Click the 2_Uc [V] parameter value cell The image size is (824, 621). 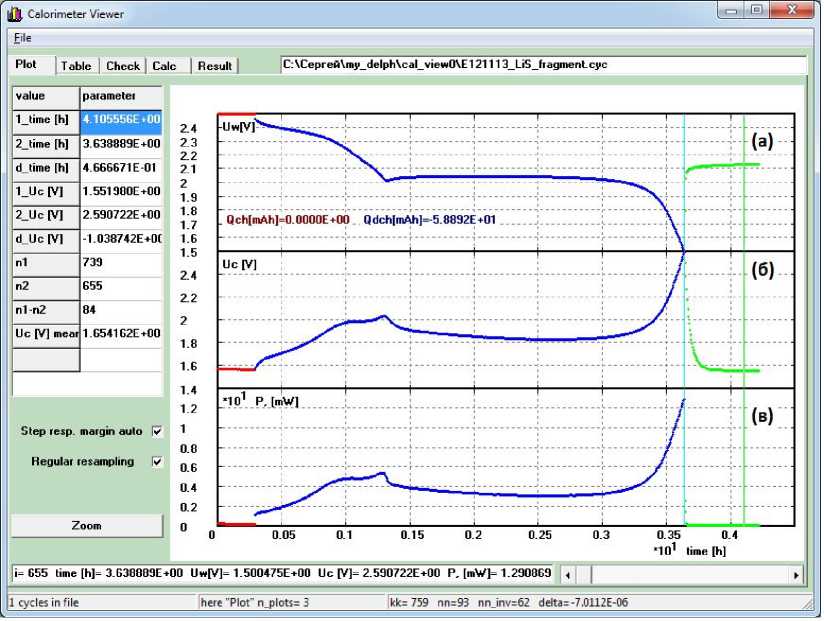pyautogui.click(x=120, y=215)
